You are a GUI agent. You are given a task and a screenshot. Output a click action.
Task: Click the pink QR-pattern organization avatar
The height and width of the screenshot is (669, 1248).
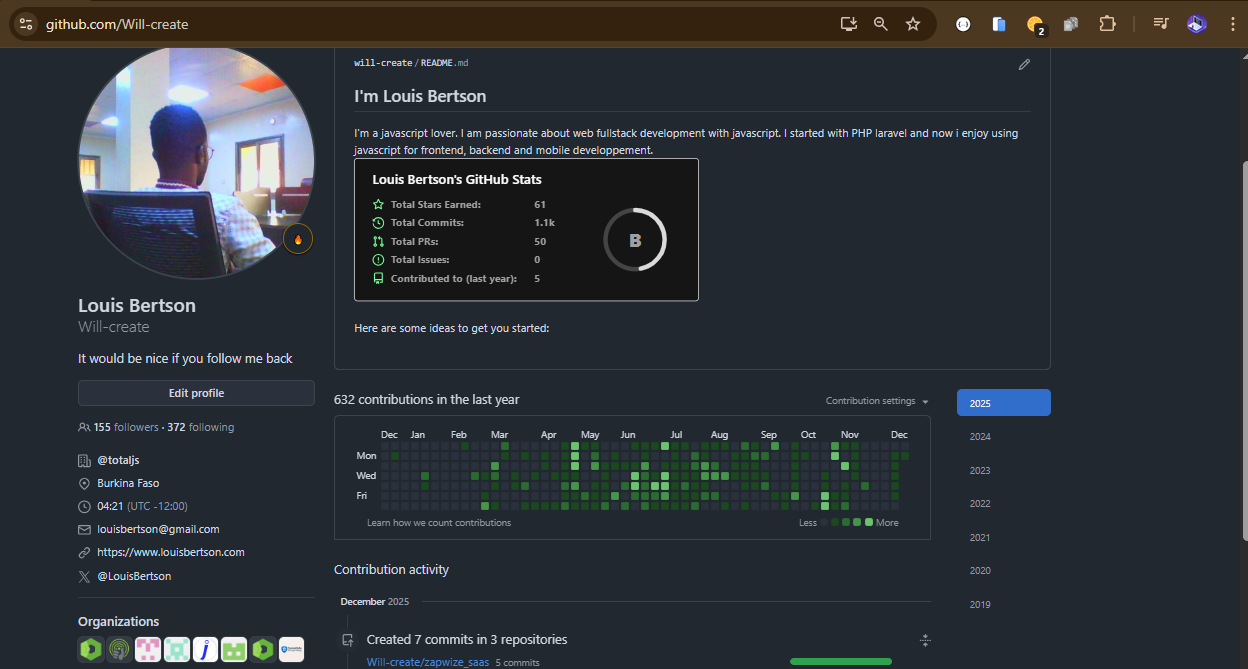point(147,649)
